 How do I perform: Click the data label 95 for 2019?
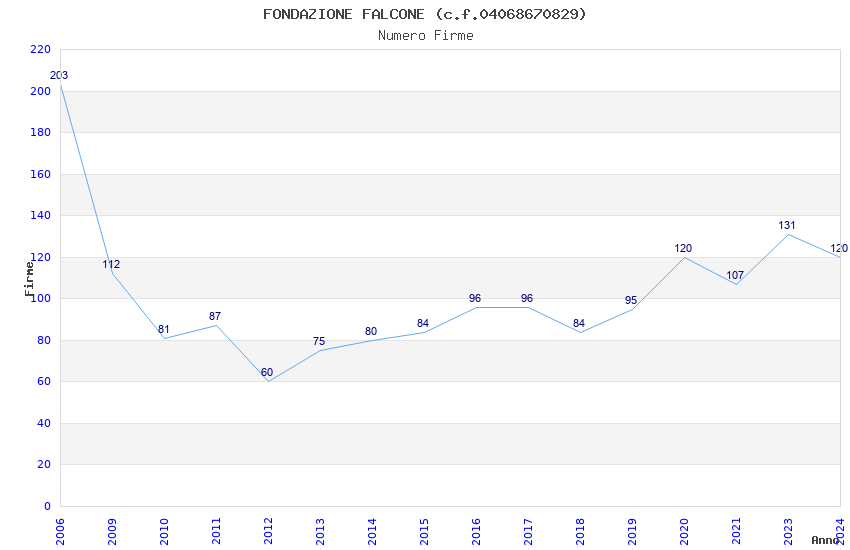point(631,301)
